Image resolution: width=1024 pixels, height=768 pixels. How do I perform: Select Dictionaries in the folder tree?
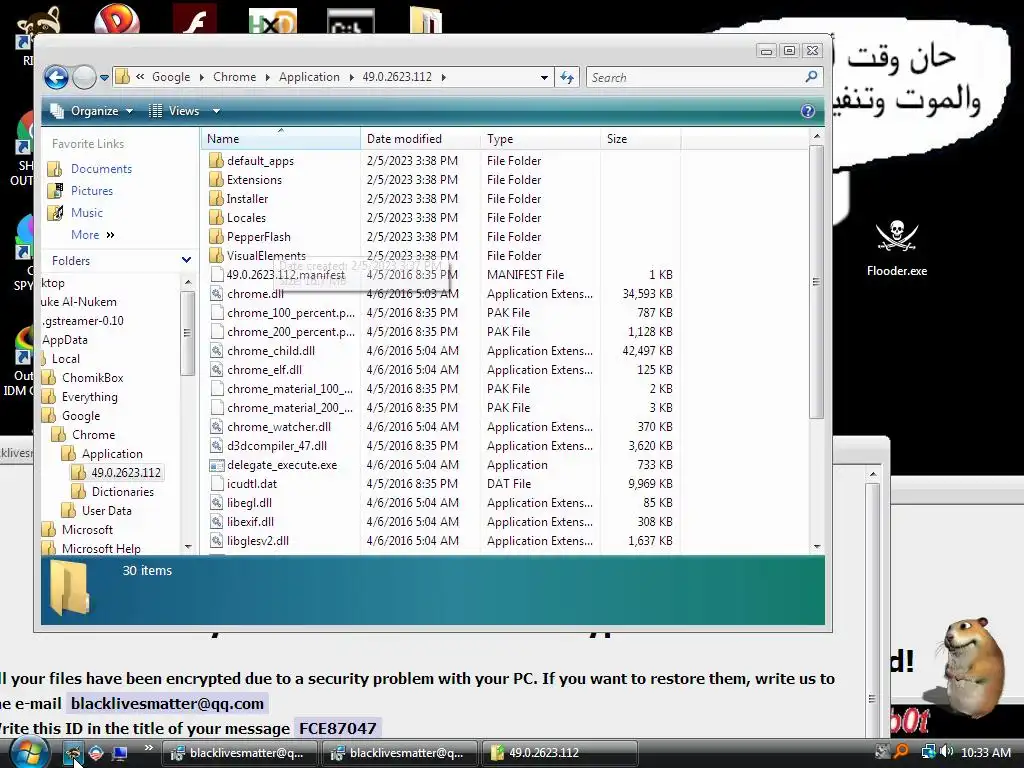point(123,492)
